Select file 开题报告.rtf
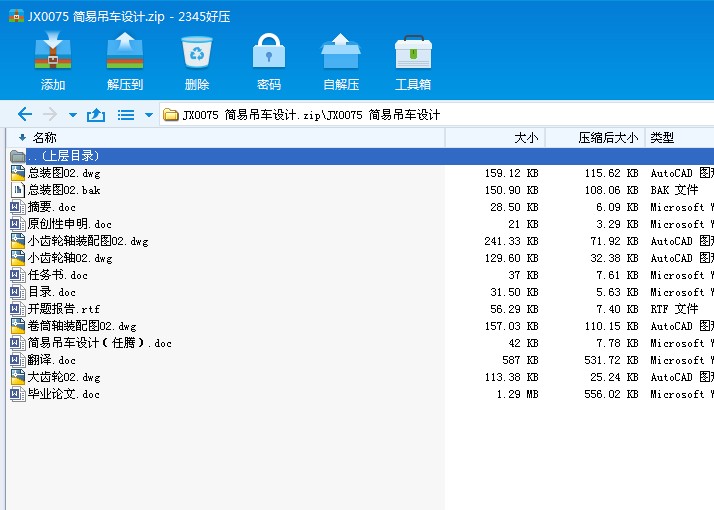714x510 pixels. point(64,309)
